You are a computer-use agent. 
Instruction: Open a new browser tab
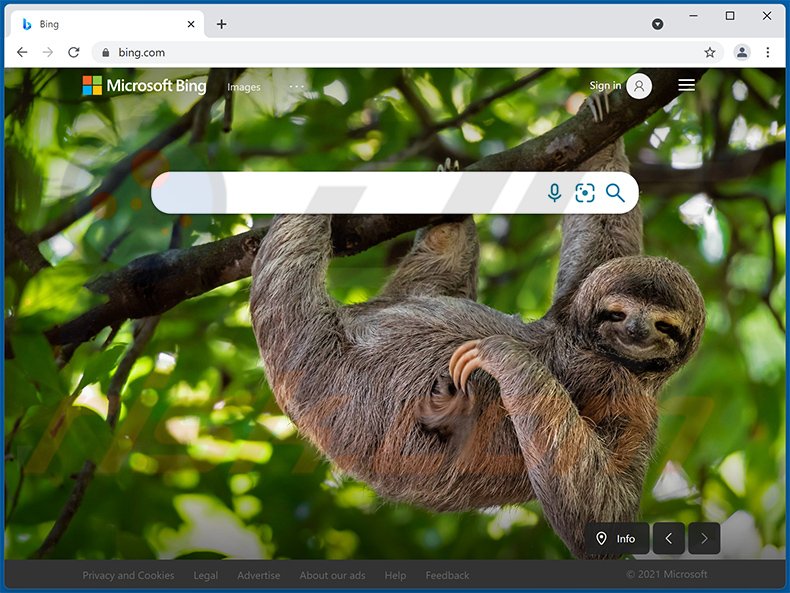pyautogui.click(x=222, y=24)
